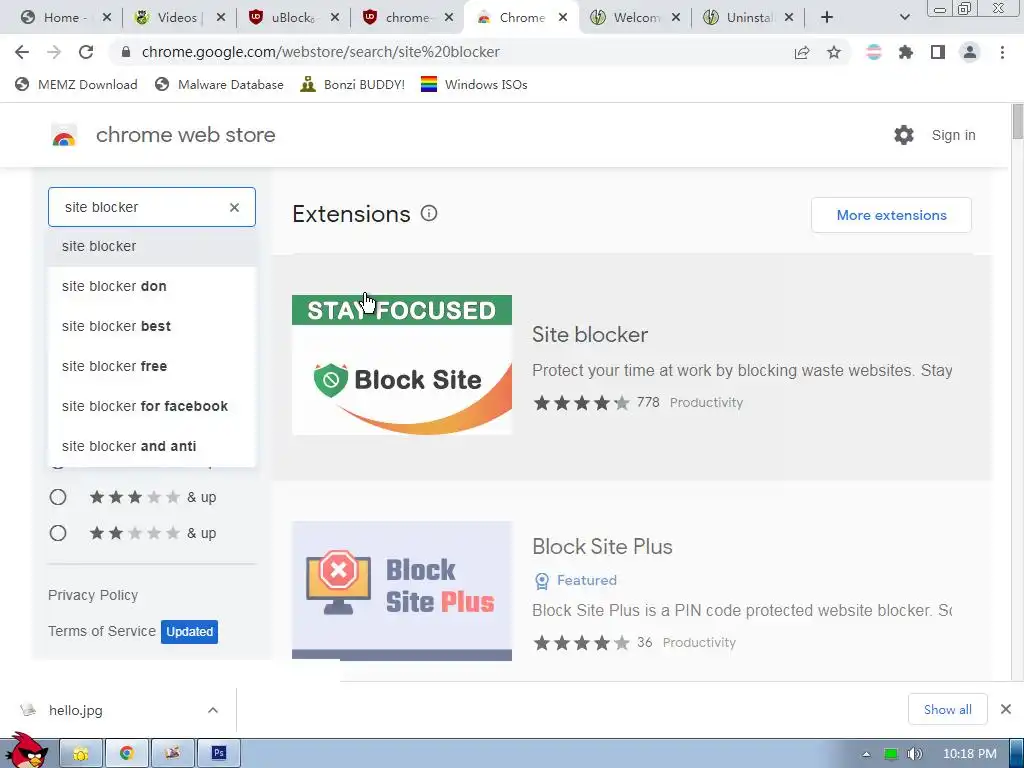This screenshot has height=768, width=1024.
Task: Open Bonzi BUDDY! bookmark
Action: pos(353,84)
